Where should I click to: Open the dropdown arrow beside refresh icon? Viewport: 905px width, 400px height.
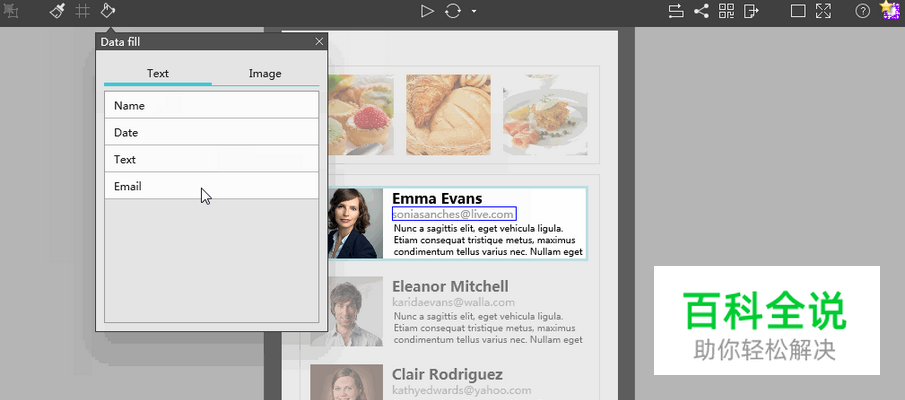click(x=474, y=12)
